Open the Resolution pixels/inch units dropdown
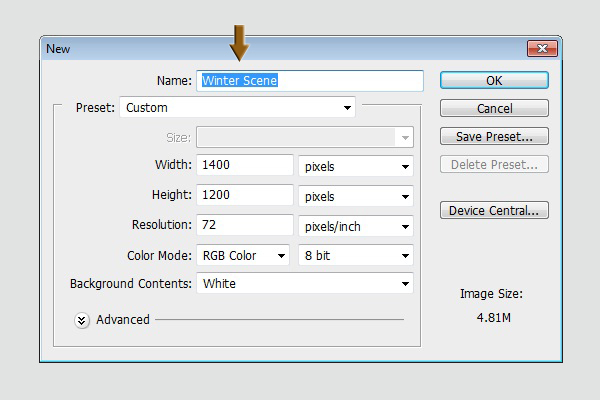600x400 pixels. coord(356,226)
